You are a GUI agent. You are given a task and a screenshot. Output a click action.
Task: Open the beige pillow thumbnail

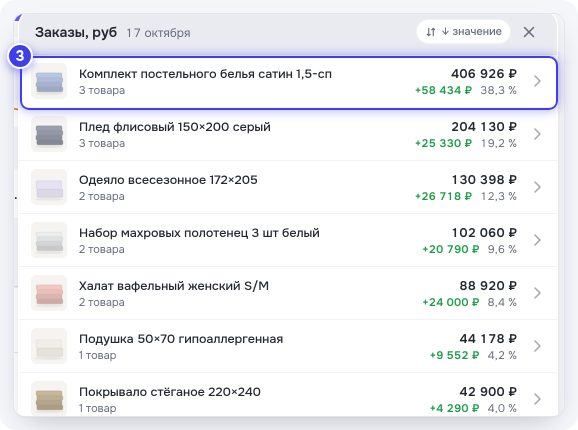(x=49, y=346)
